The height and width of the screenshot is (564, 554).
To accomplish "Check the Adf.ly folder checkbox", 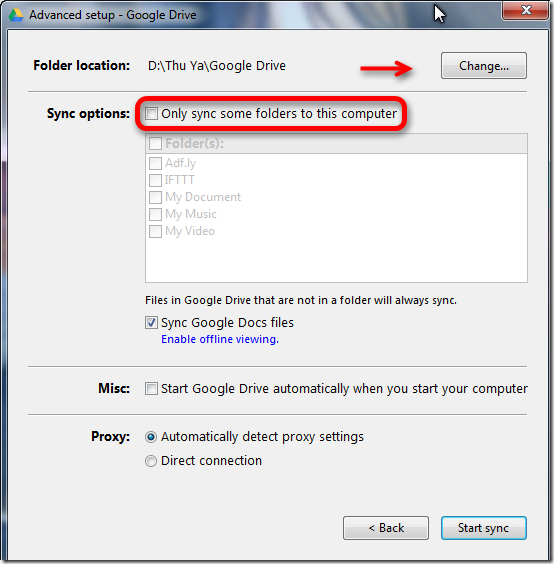I will point(155,163).
